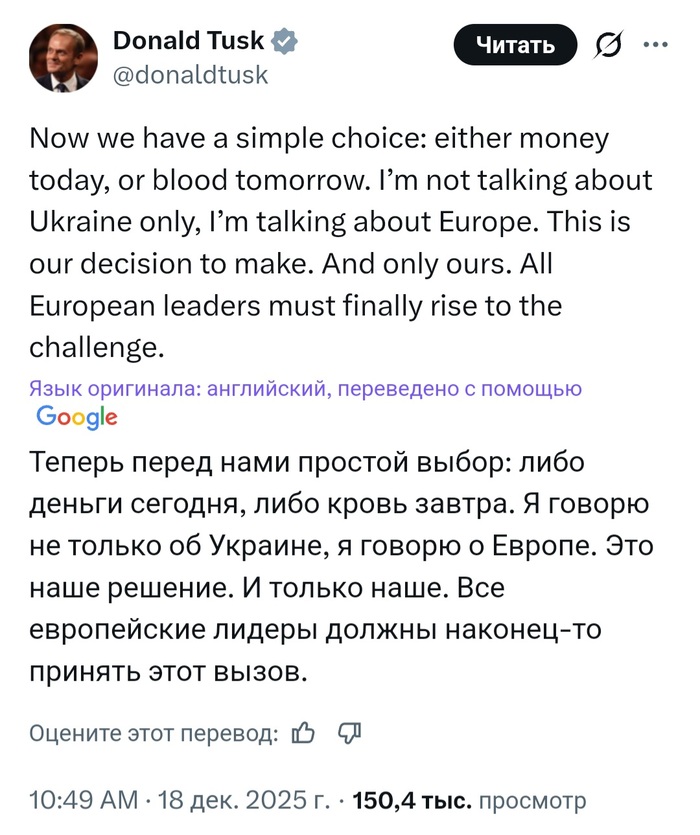Click the Donald Tusk display name
This screenshot has height=835, width=700.
tap(188, 41)
